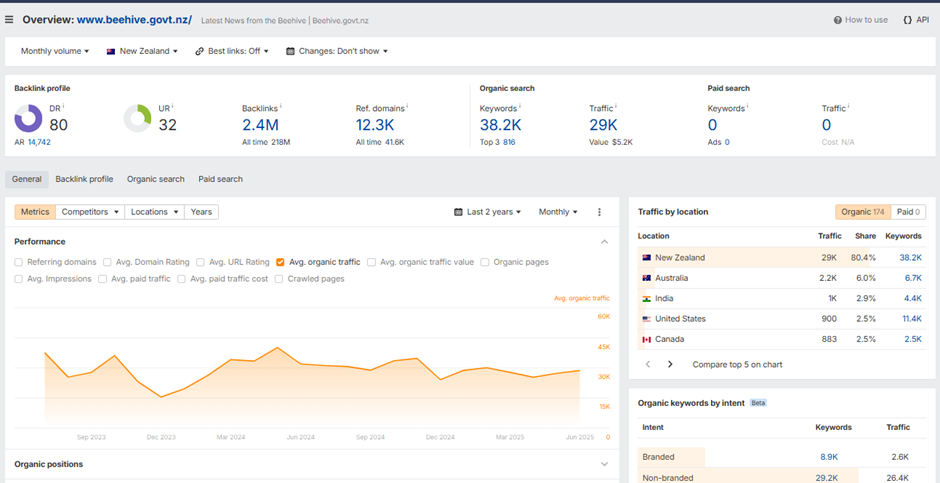The height and width of the screenshot is (483, 940).
Task: Enable the Avg. organic traffic value checkbox
Action: [x=372, y=262]
